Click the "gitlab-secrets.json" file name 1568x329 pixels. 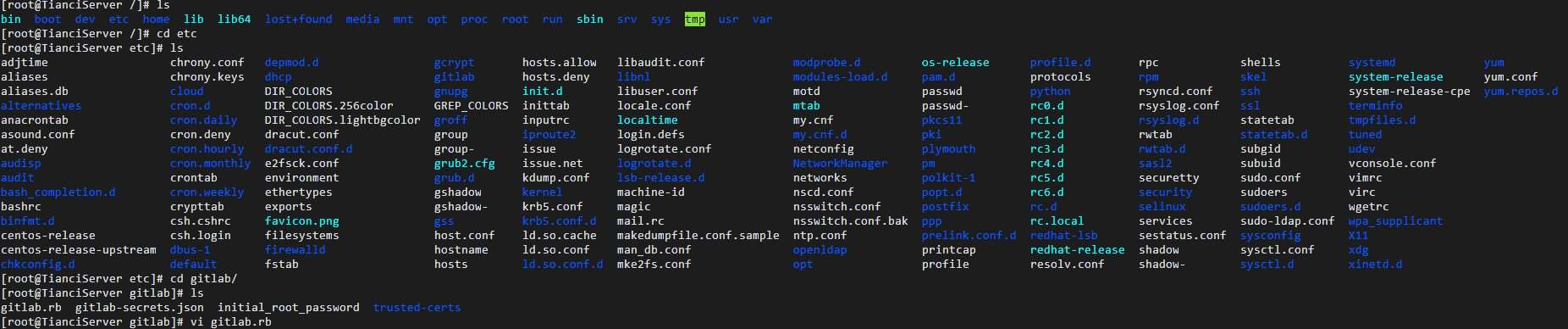tap(140, 308)
